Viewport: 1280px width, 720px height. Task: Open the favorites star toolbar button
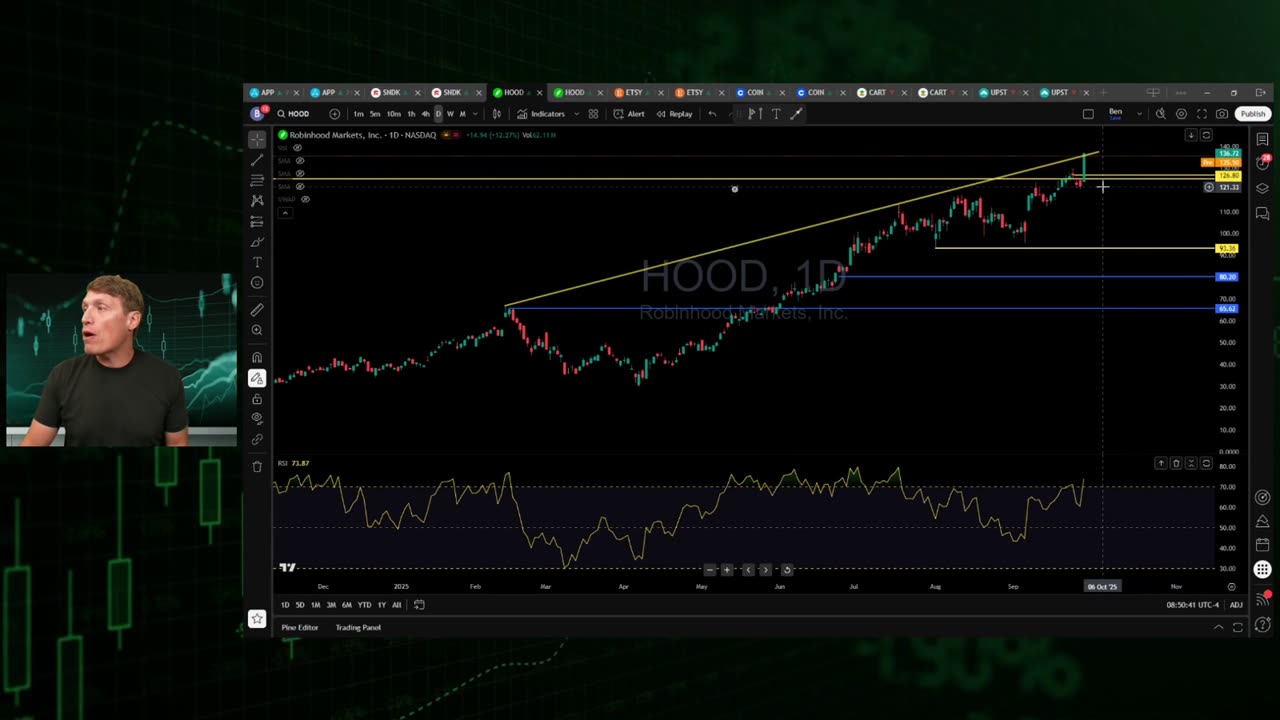pyautogui.click(x=257, y=619)
